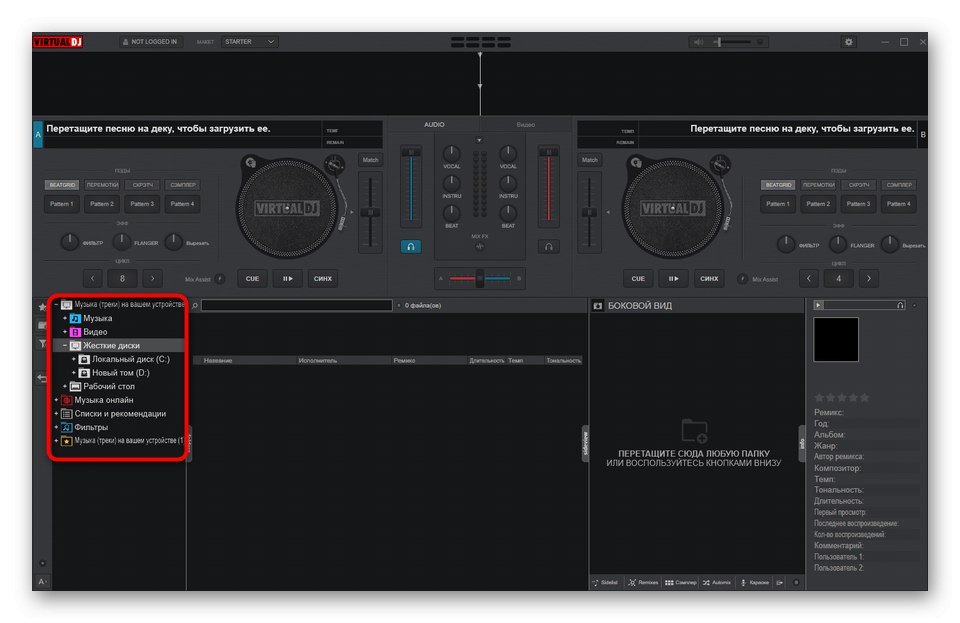
Task: Click the album cover thumbnail in the info panel
Action: click(x=836, y=340)
